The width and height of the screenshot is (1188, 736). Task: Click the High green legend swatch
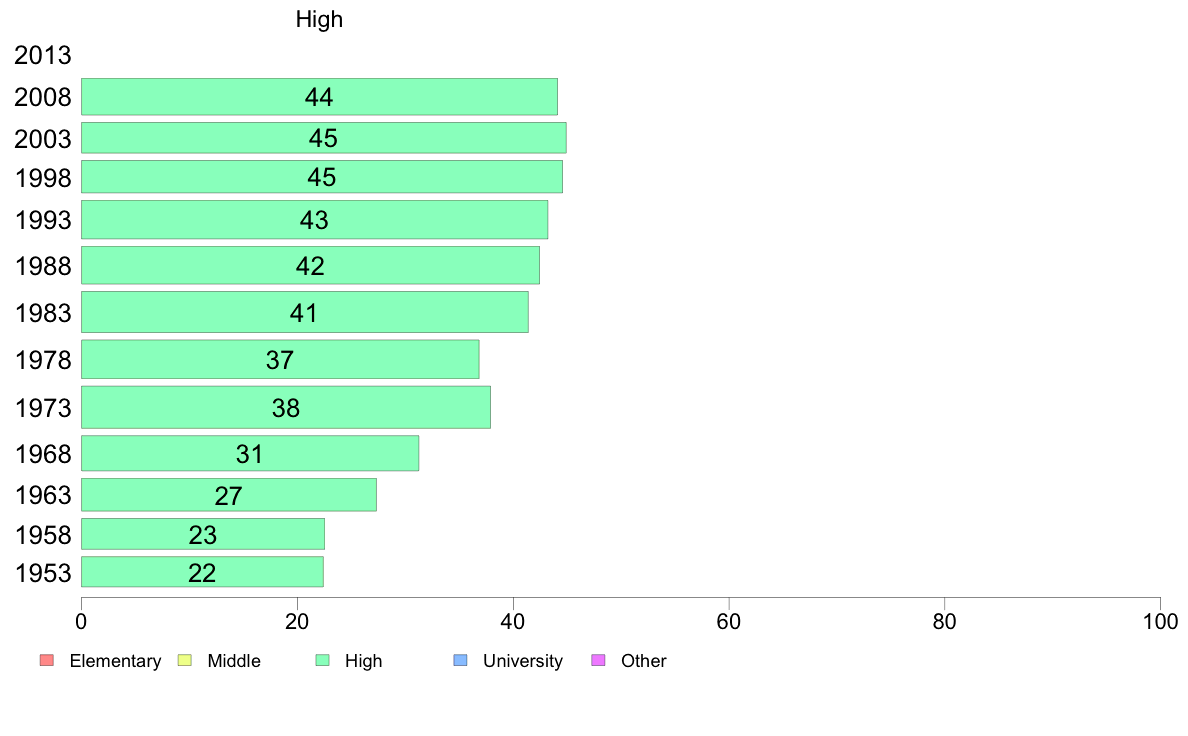pyautogui.click(x=322, y=660)
